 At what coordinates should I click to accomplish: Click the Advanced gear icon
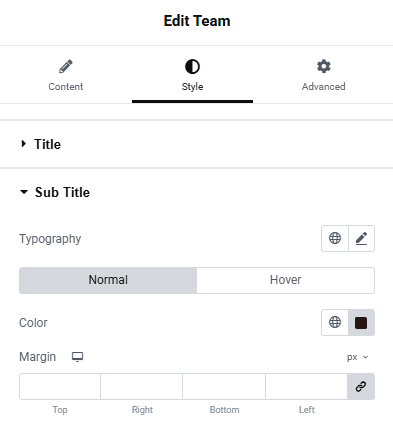pyautogui.click(x=324, y=66)
